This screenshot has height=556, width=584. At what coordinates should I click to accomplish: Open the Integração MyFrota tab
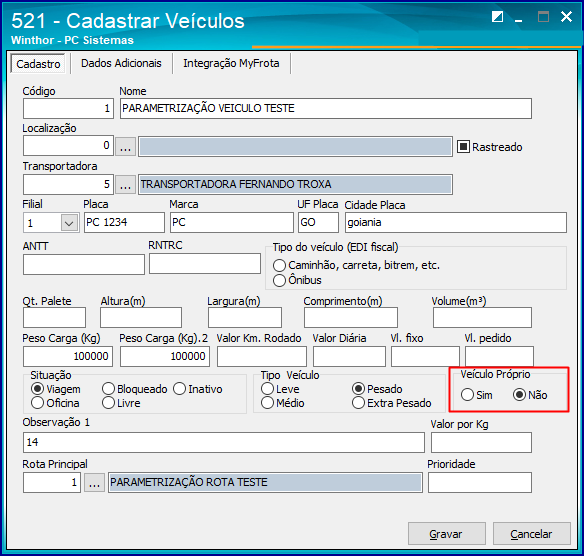[x=231, y=63]
